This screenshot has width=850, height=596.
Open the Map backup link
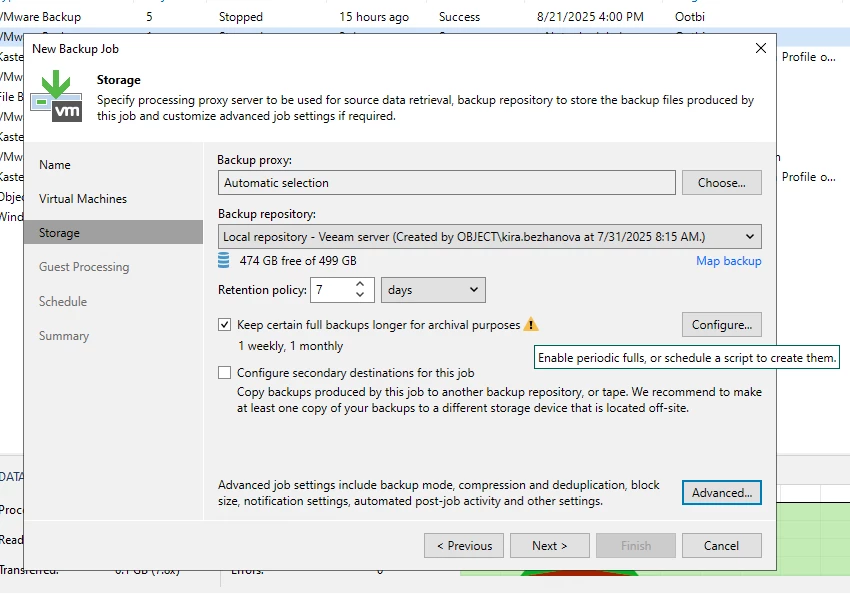click(729, 261)
